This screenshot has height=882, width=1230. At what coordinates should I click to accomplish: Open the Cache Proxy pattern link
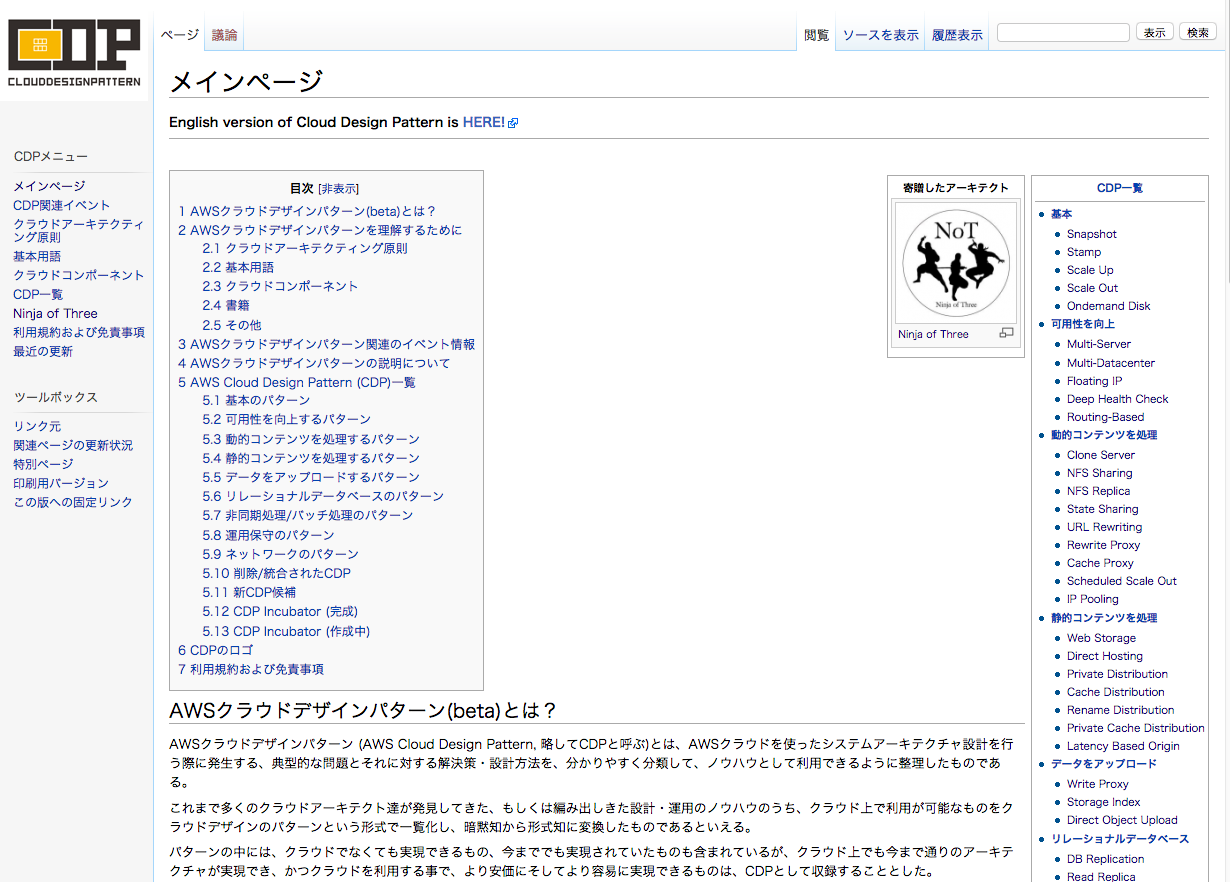1100,563
